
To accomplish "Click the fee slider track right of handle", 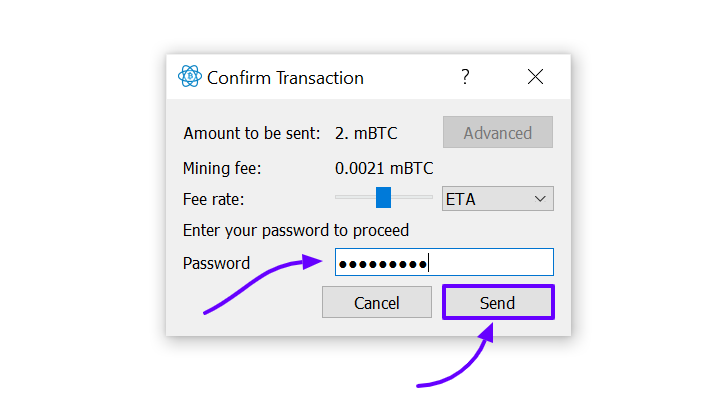I will click(x=412, y=197).
